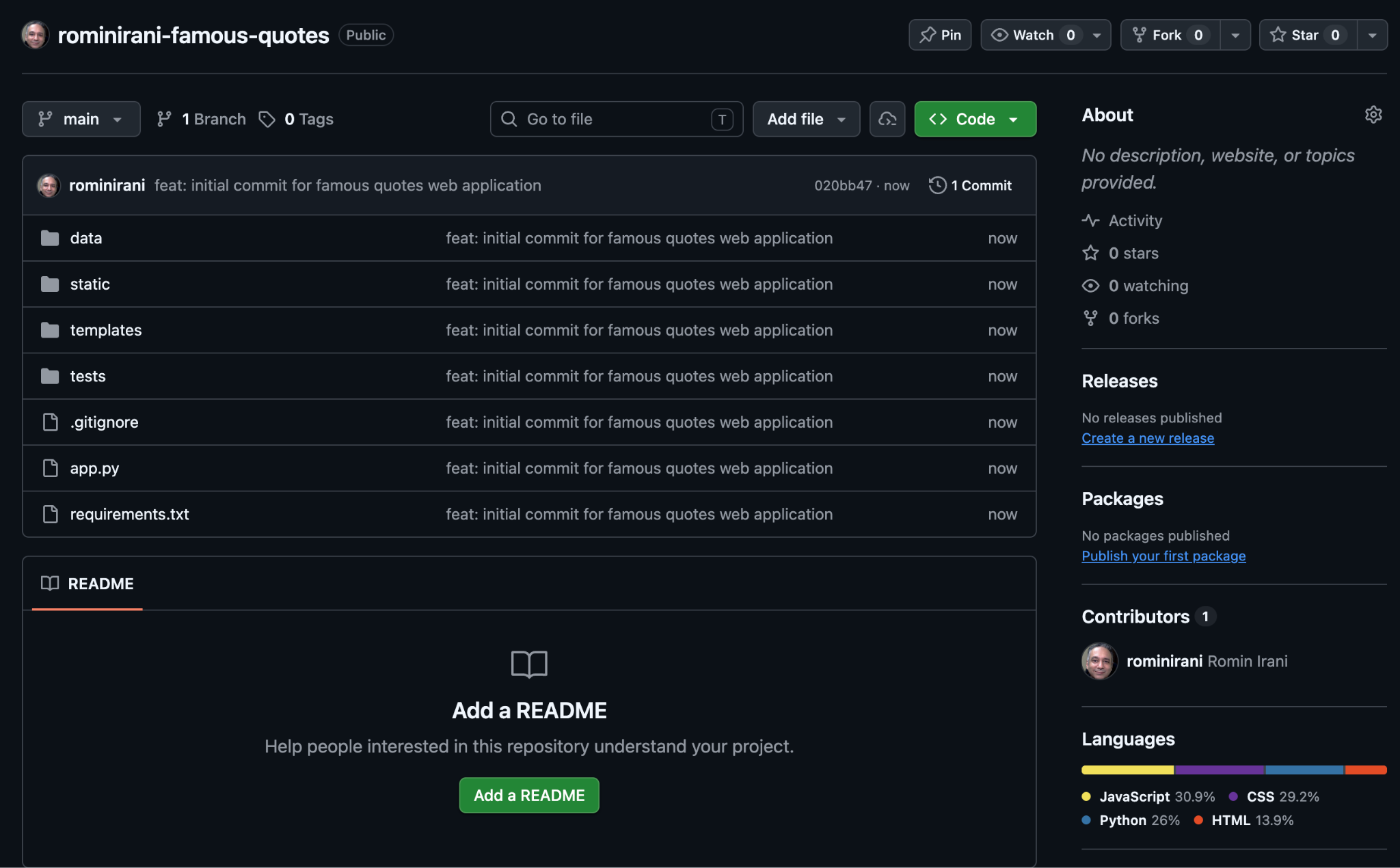Open the Python 26% language link
Screen dimensions: 1400x868
click(1131, 820)
